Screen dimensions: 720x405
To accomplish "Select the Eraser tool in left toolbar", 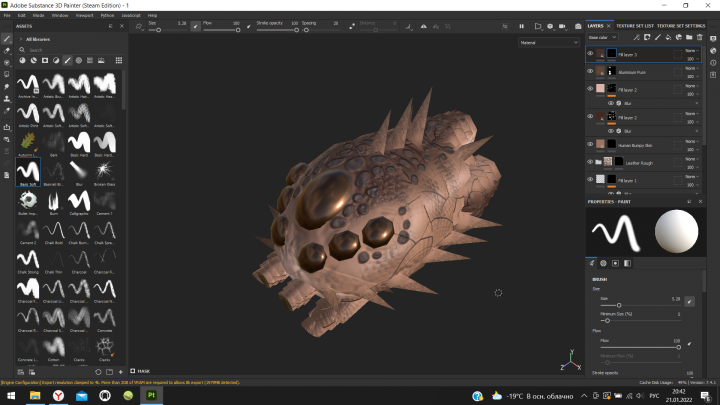I will tap(7, 51).
